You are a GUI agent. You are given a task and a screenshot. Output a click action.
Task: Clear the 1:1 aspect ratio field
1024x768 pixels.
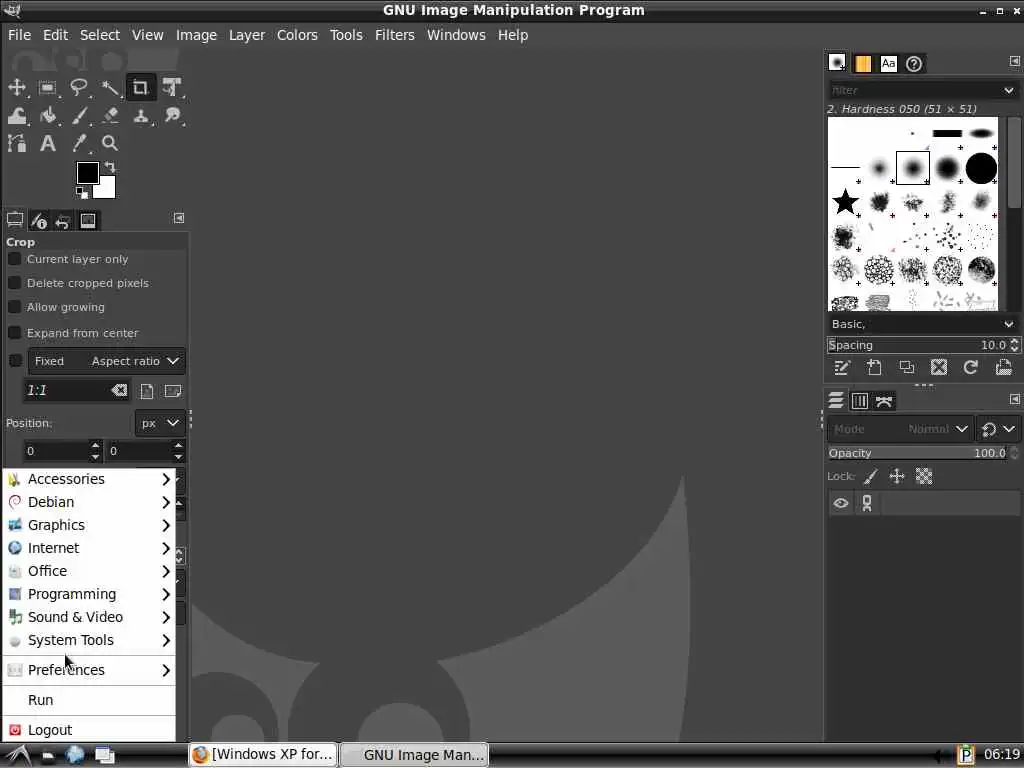pos(119,391)
